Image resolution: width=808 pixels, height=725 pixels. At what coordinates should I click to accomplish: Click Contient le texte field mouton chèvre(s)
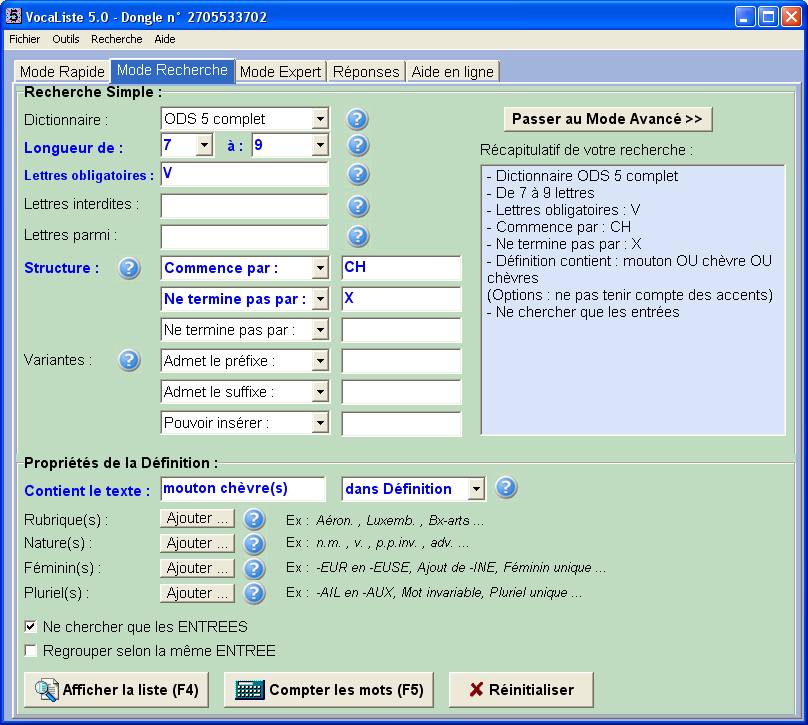(x=243, y=488)
